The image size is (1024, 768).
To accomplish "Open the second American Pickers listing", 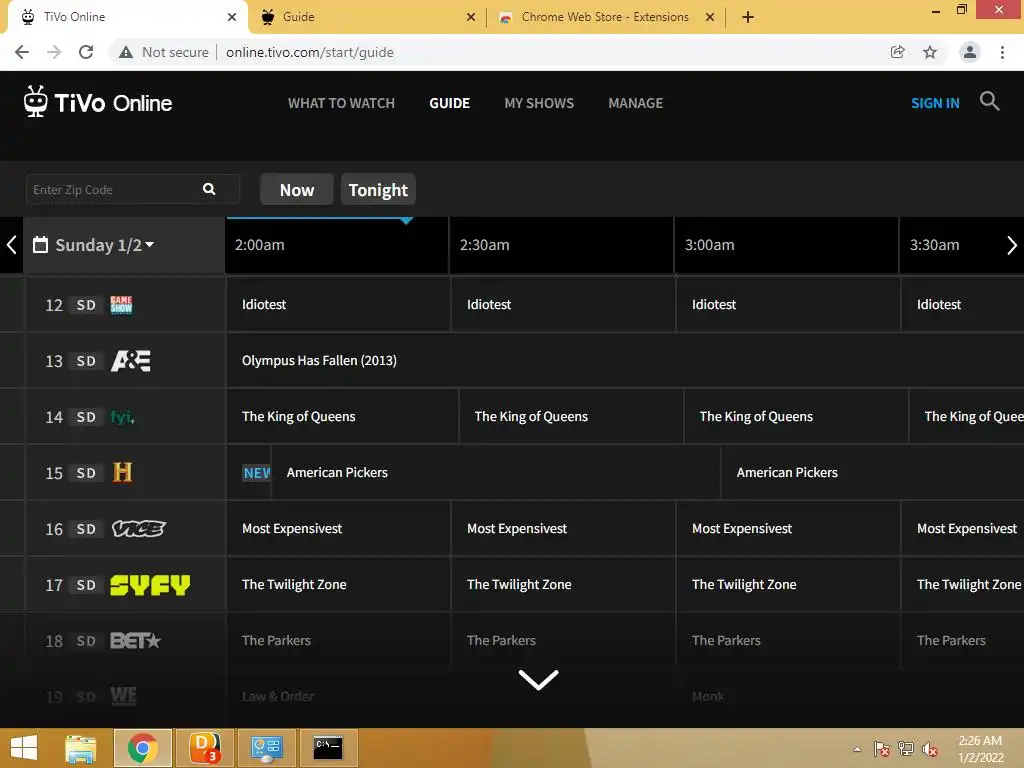I will point(872,472).
